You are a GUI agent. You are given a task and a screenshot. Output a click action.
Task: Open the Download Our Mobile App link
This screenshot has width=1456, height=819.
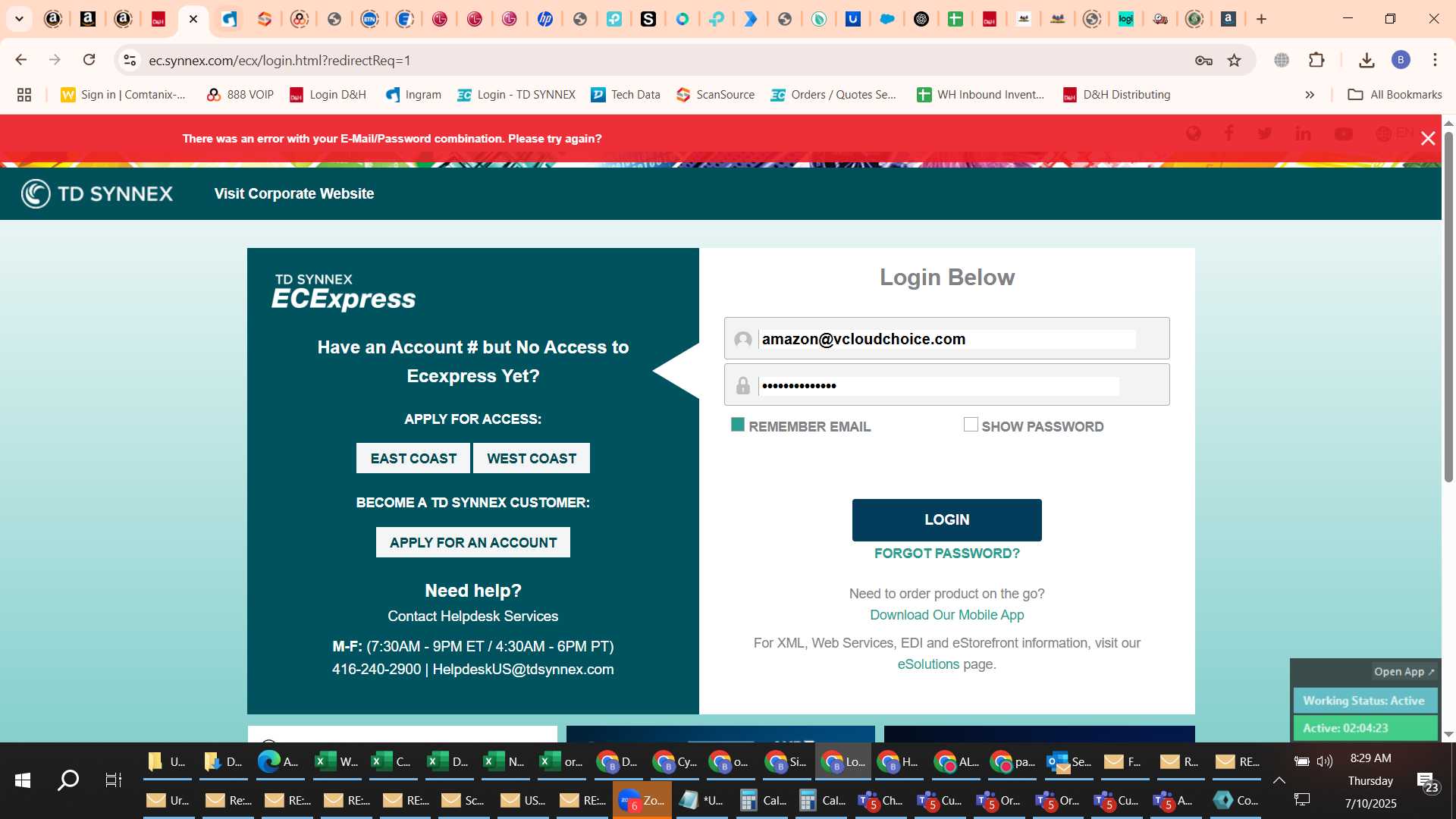point(946,615)
